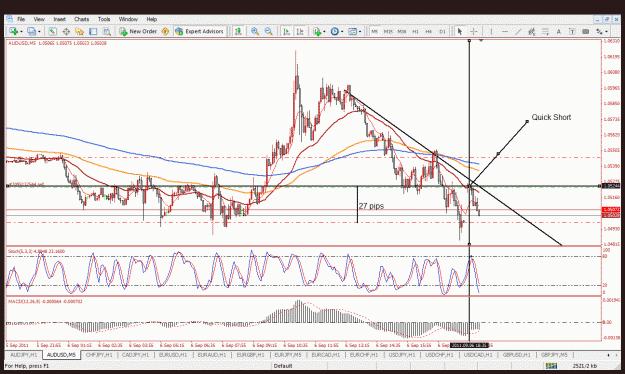Screen dimensions: 625x374
Task: Open the Help menu
Action: [151, 19]
